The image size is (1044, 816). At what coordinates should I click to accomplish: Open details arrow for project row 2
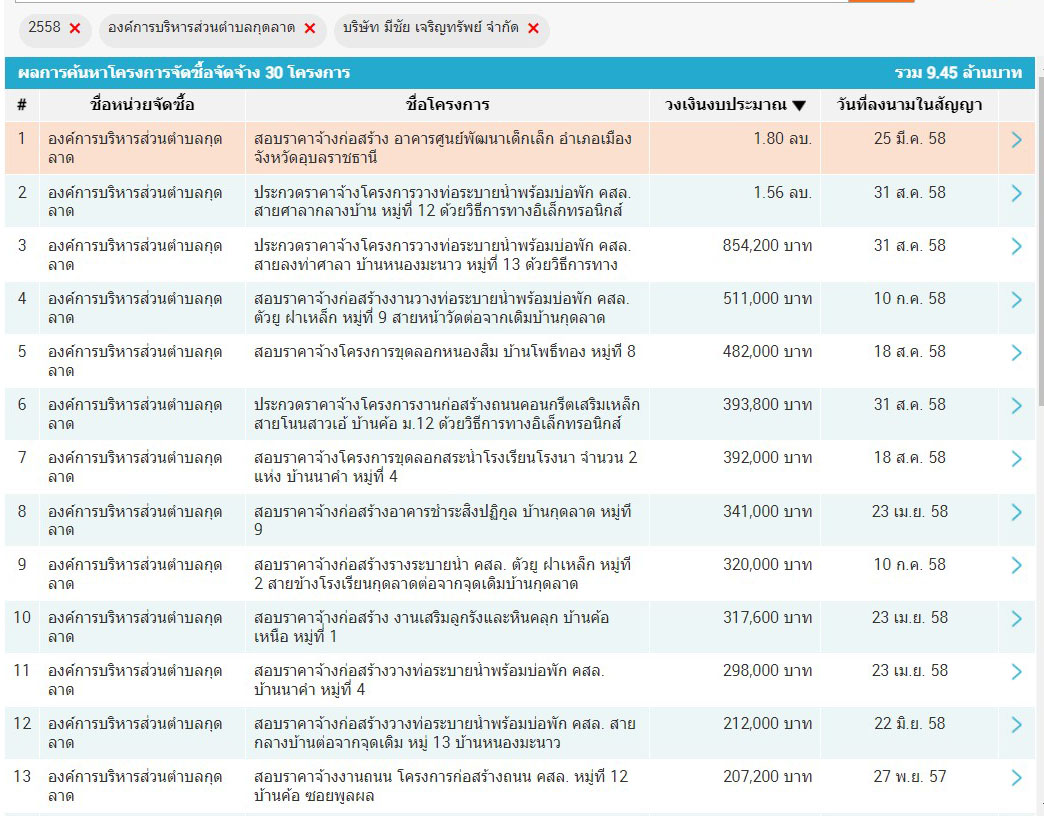click(1016, 193)
